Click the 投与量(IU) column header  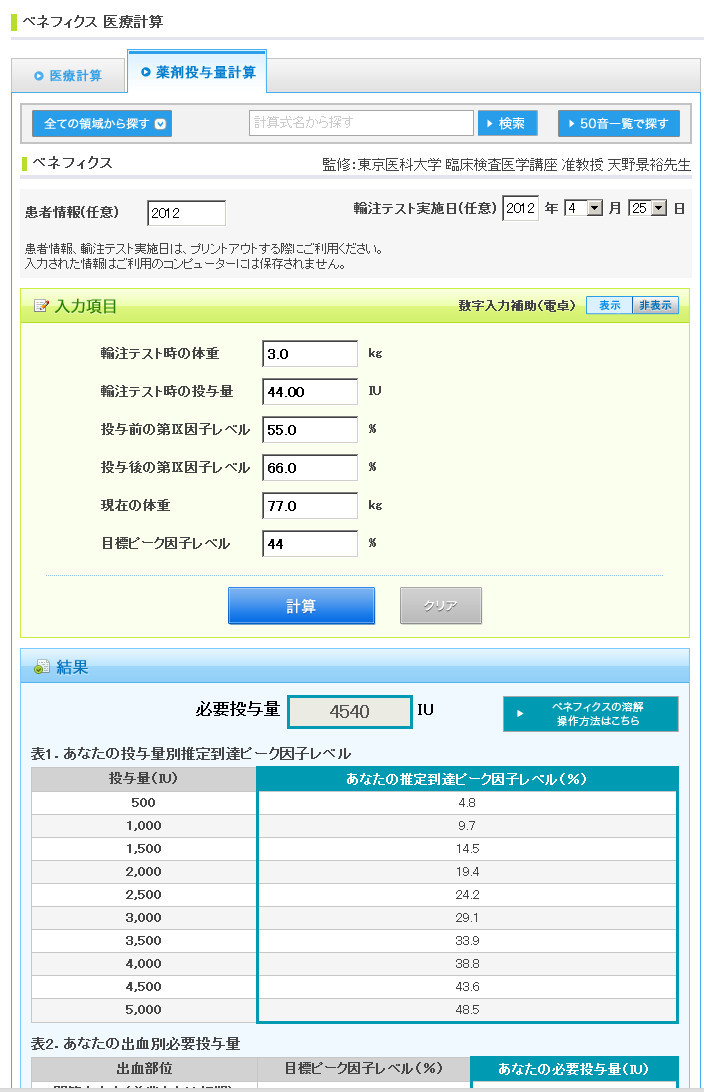click(x=143, y=779)
